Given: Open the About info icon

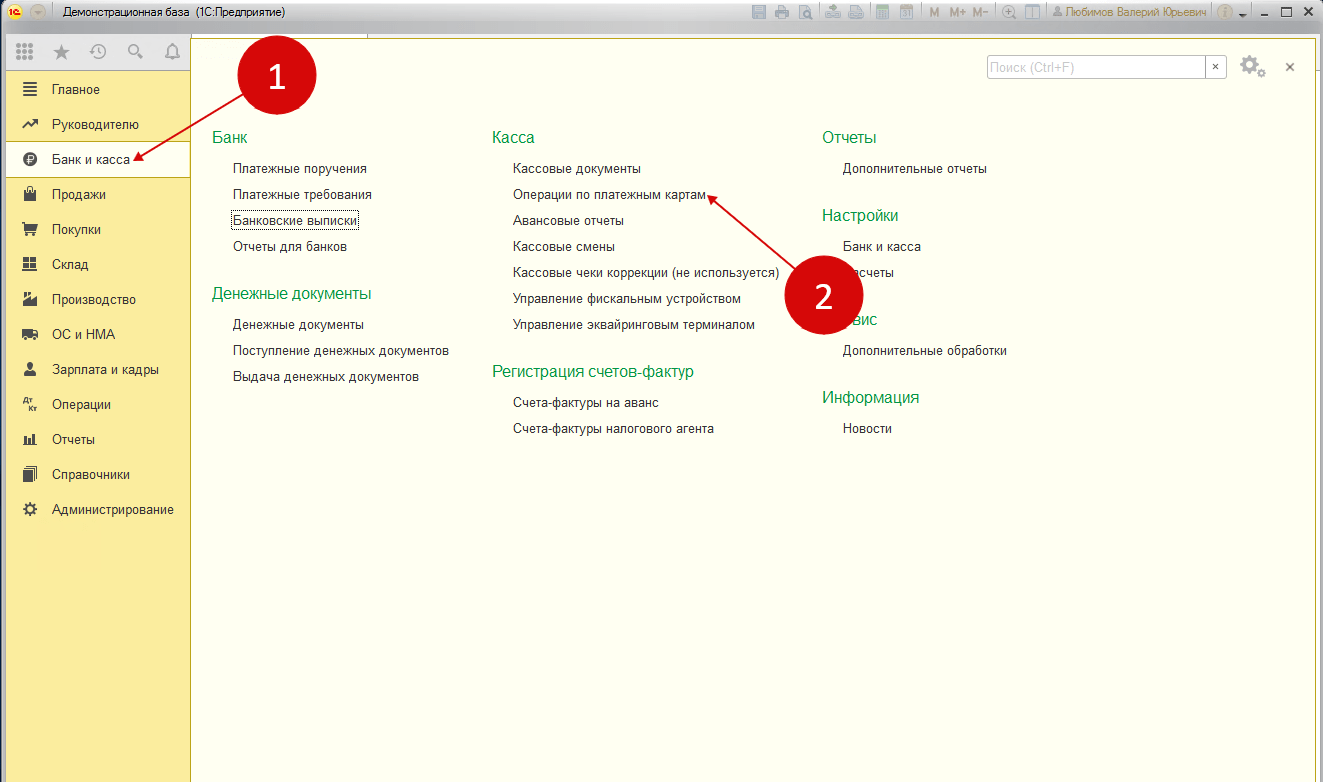Looking at the screenshot, I should click(1225, 12).
